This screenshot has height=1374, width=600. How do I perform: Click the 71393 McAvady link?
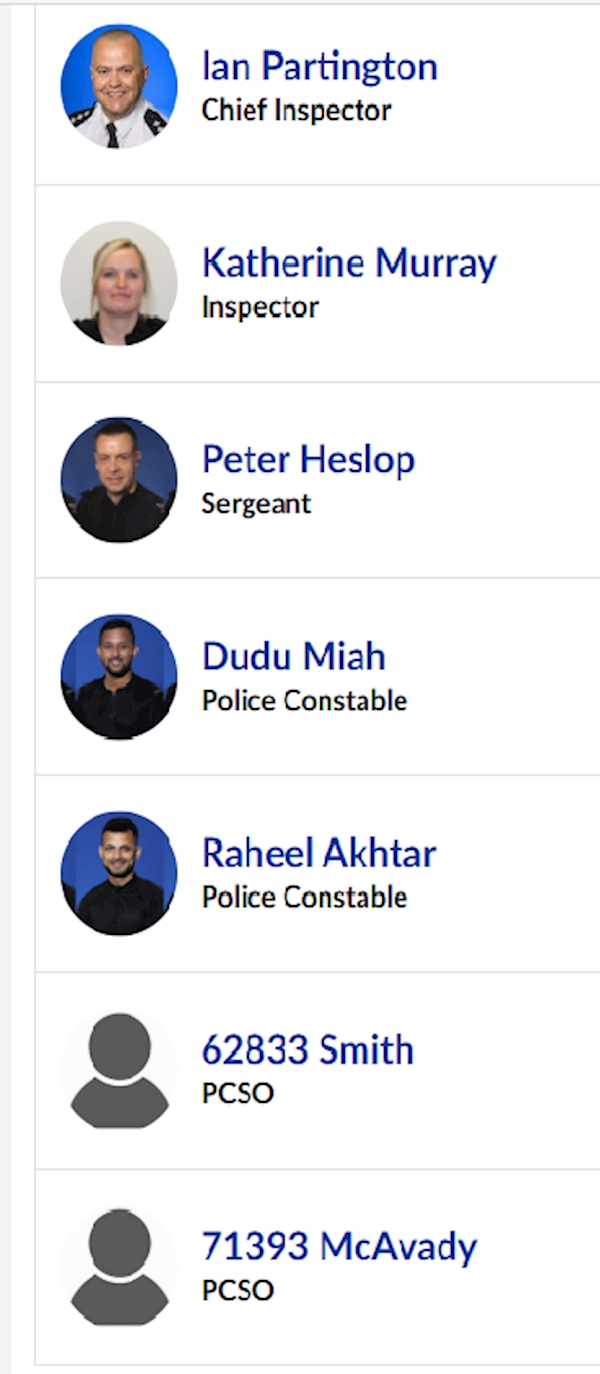click(339, 1247)
